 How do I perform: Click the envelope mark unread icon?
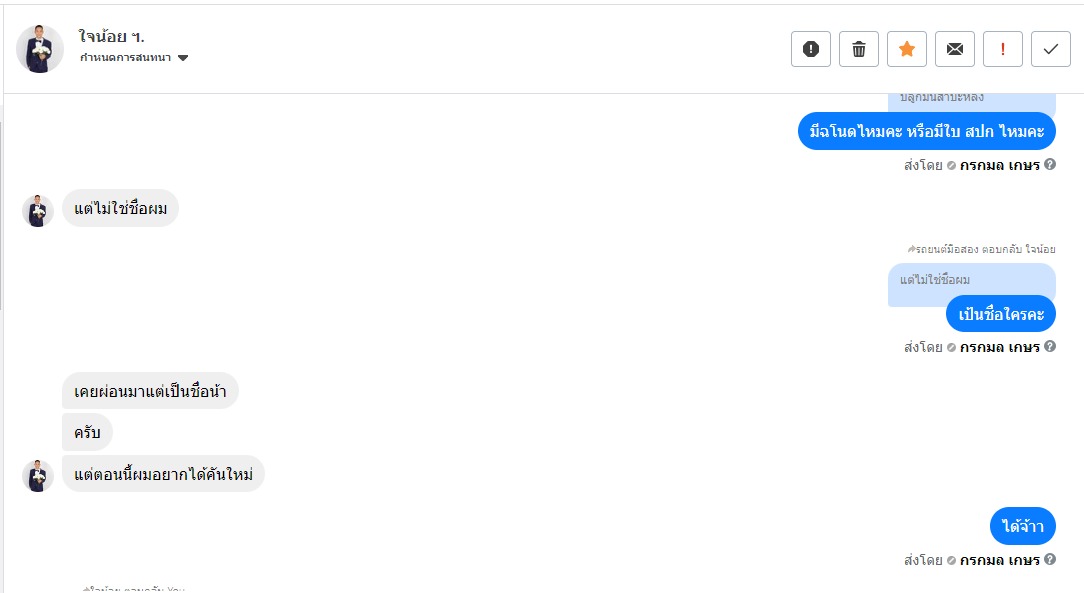[x=955, y=49]
